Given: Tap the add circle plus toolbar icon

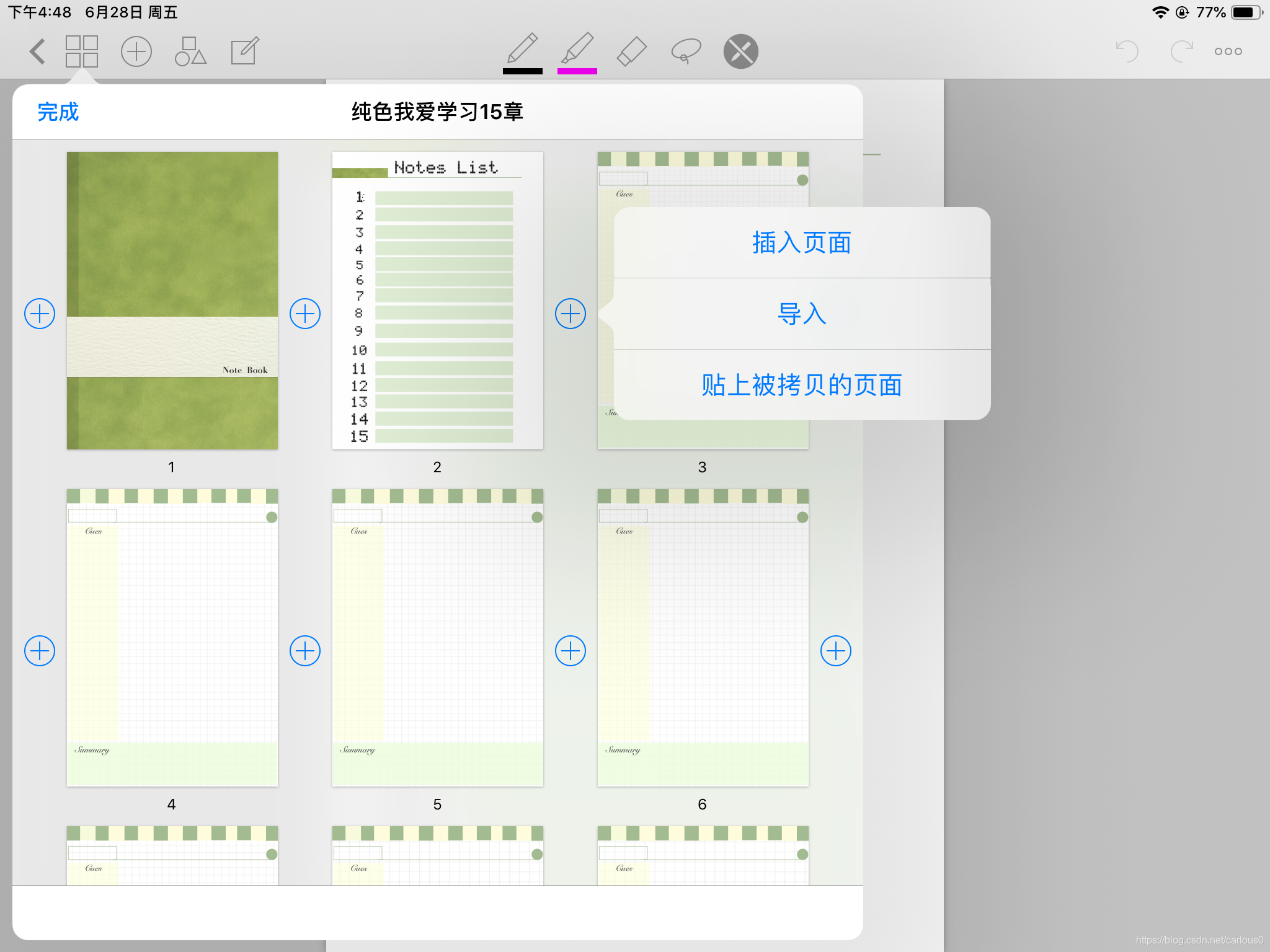Looking at the screenshot, I should (x=136, y=51).
